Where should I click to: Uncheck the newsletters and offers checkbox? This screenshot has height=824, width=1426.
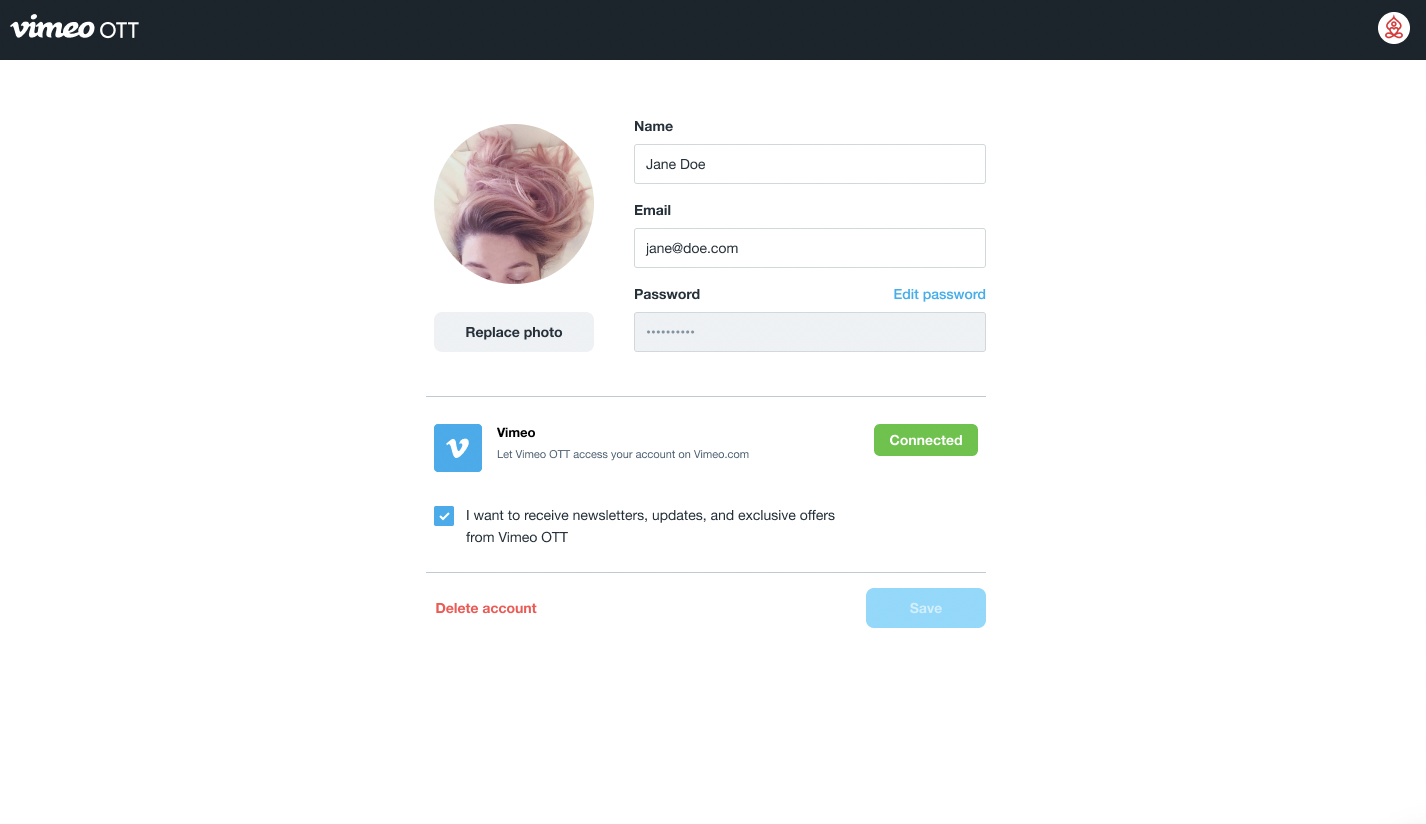(444, 516)
